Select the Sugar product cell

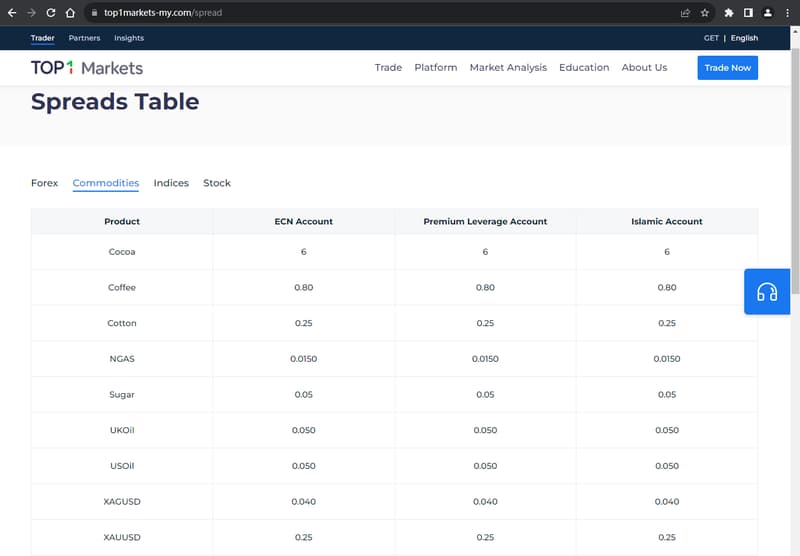tap(122, 394)
